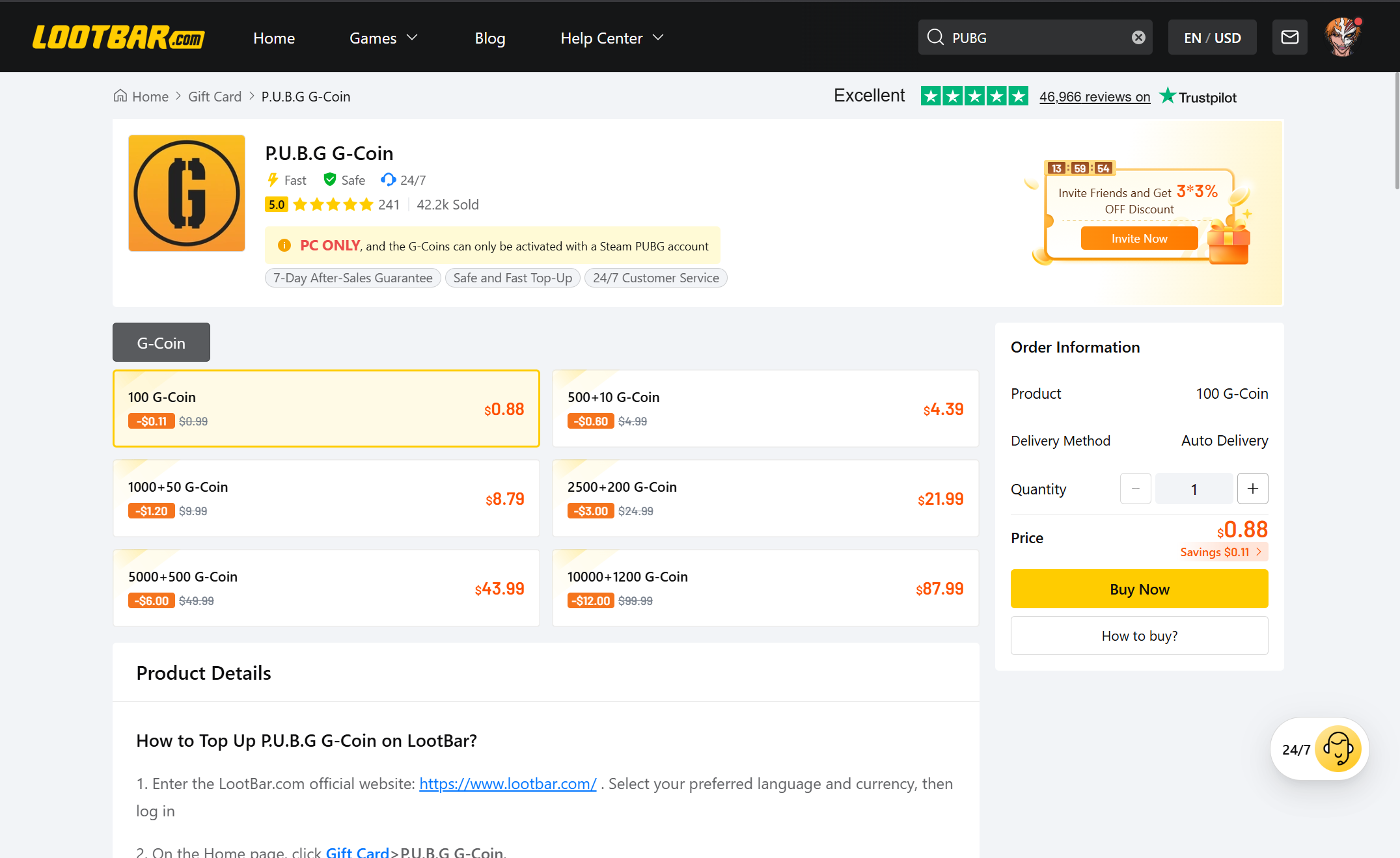This screenshot has width=1400, height=858.
Task: Click the quantity input field
Action: click(1194, 489)
